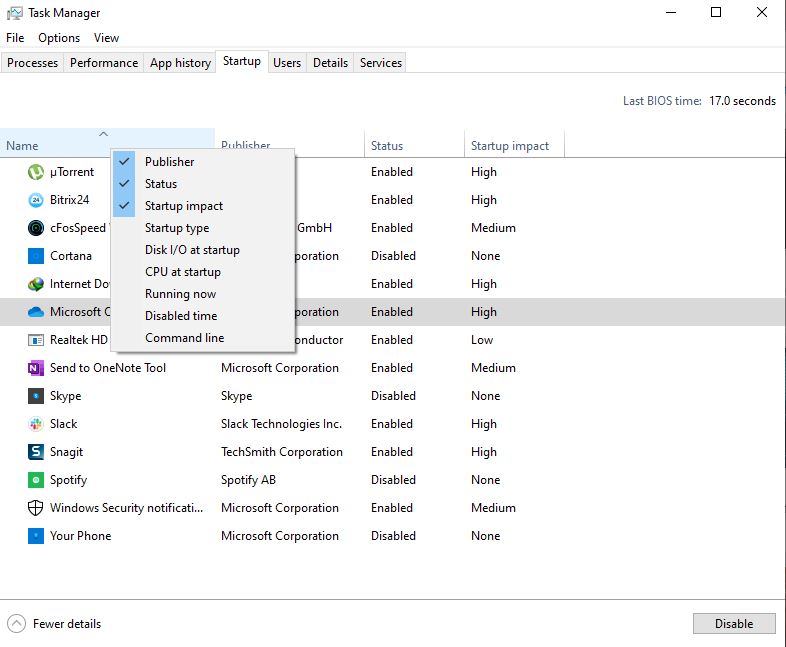Image resolution: width=786 pixels, height=647 pixels.
Task: Click the µTorrent app icon
Action: (x=36, y=172)
